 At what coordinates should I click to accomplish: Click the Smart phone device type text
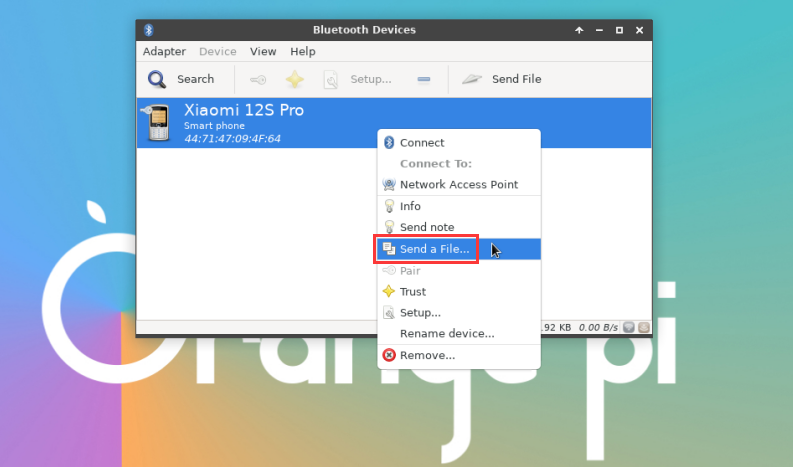[x=214, y=125]
